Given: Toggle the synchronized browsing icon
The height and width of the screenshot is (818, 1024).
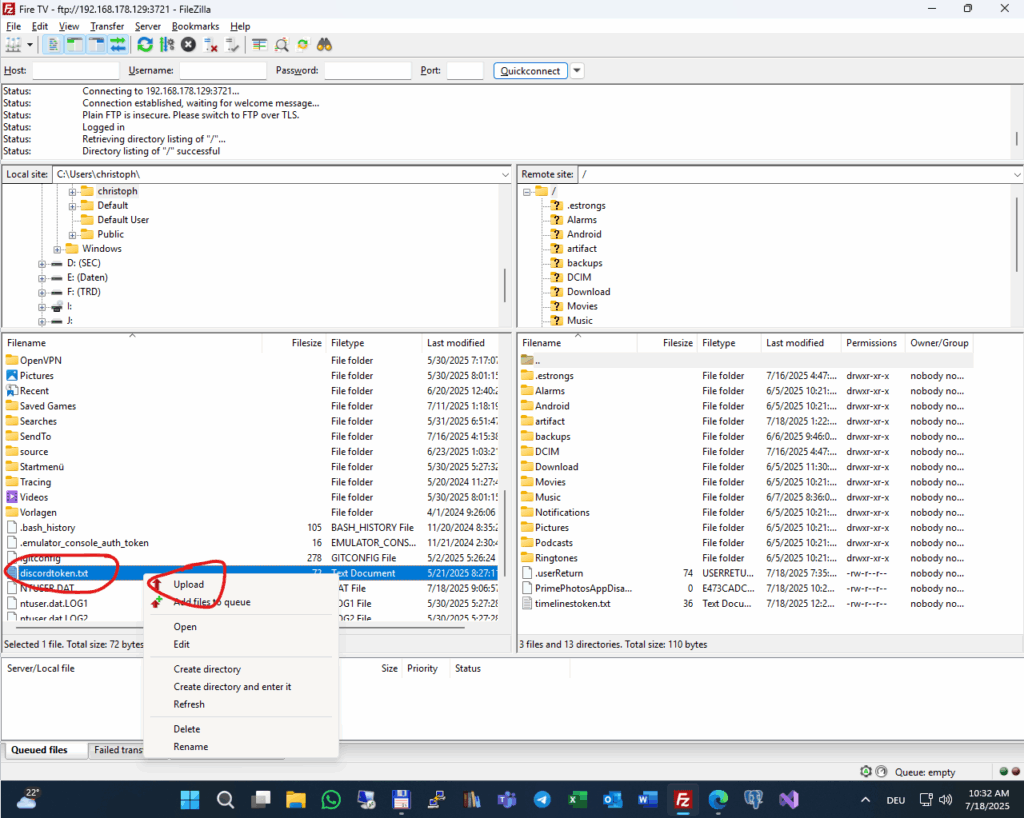Looking at the screenshot, I should (303, 45).
